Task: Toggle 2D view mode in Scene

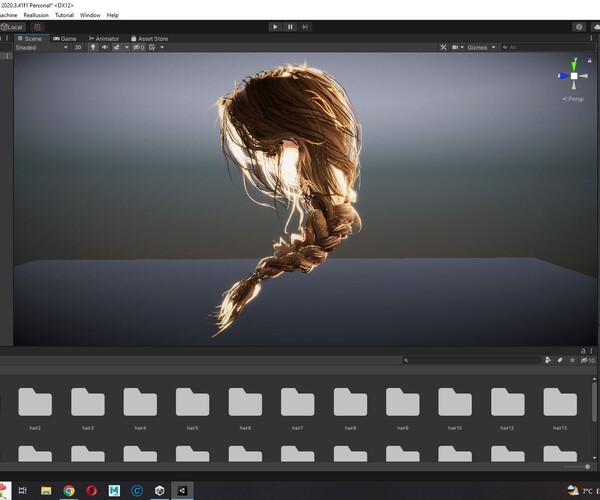Action: tap(78, 47)
